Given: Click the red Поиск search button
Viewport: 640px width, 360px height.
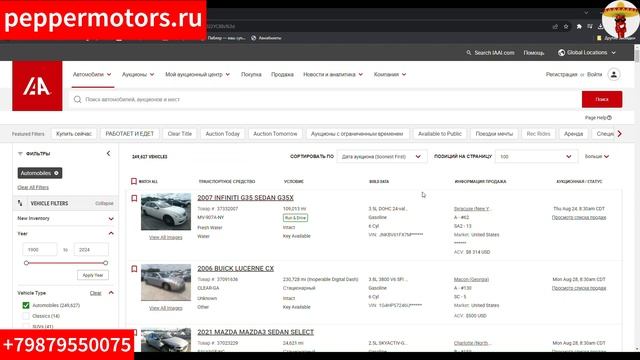Looking at the screenshot, I should pos(602,100).
